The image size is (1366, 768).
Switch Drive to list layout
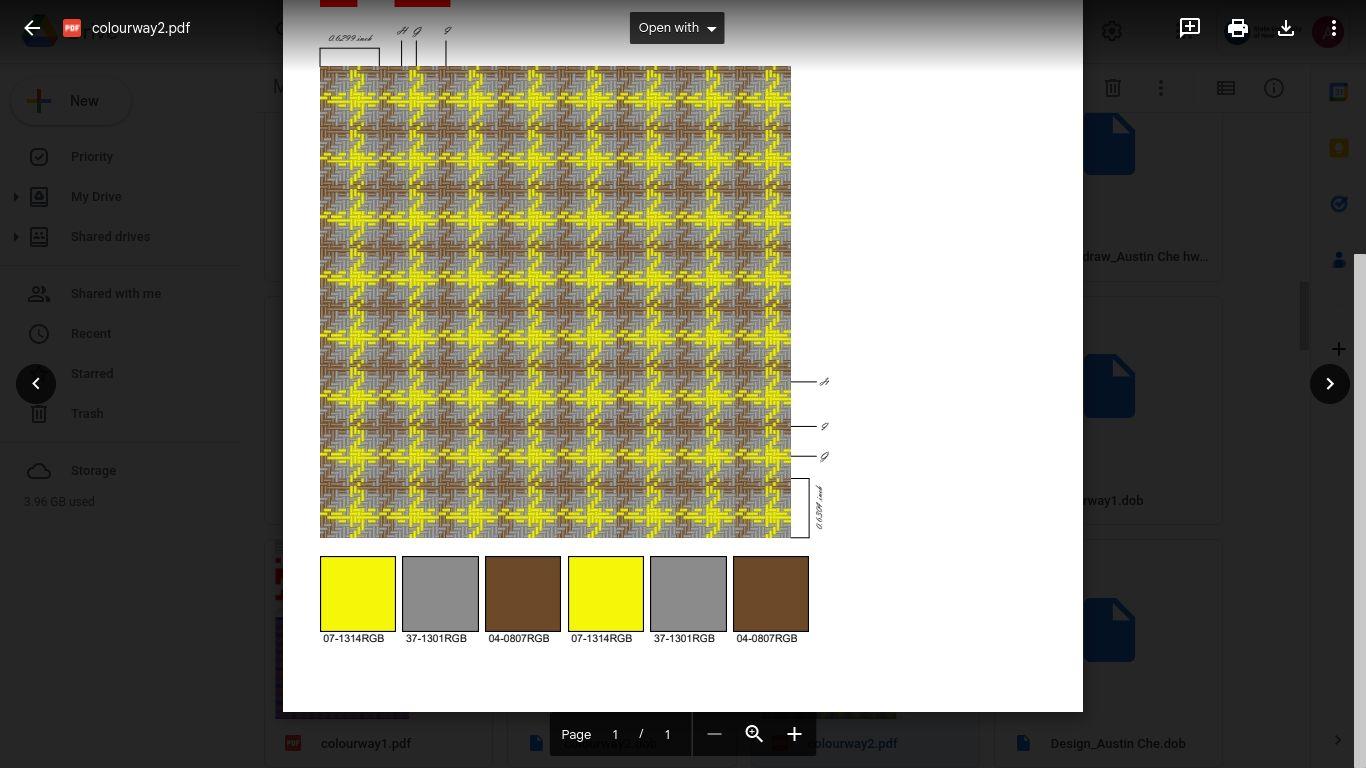point(1226,88)
